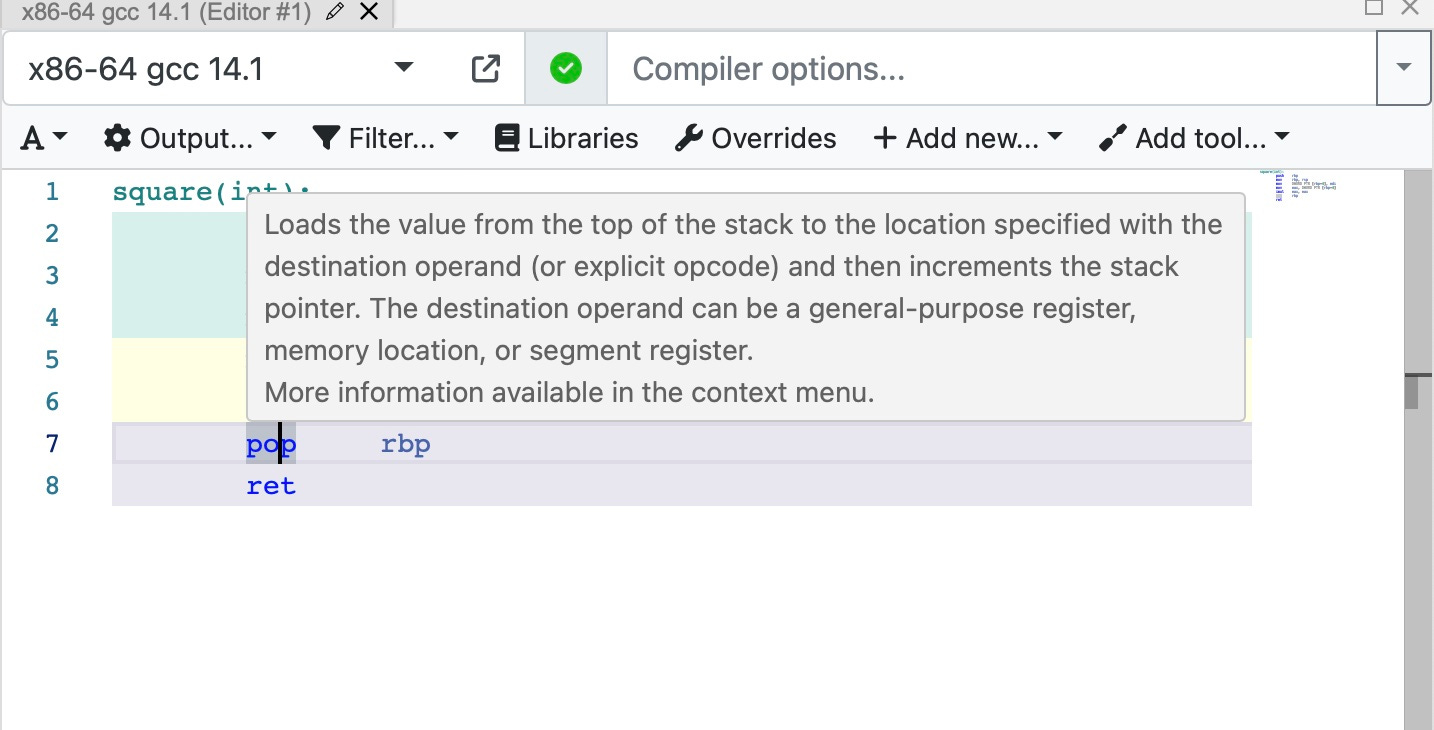This screenshot has height=730, width=1434.
Task: Click the green compilation status checkmark
Action: pyautogui.click(x=566, y=69)
